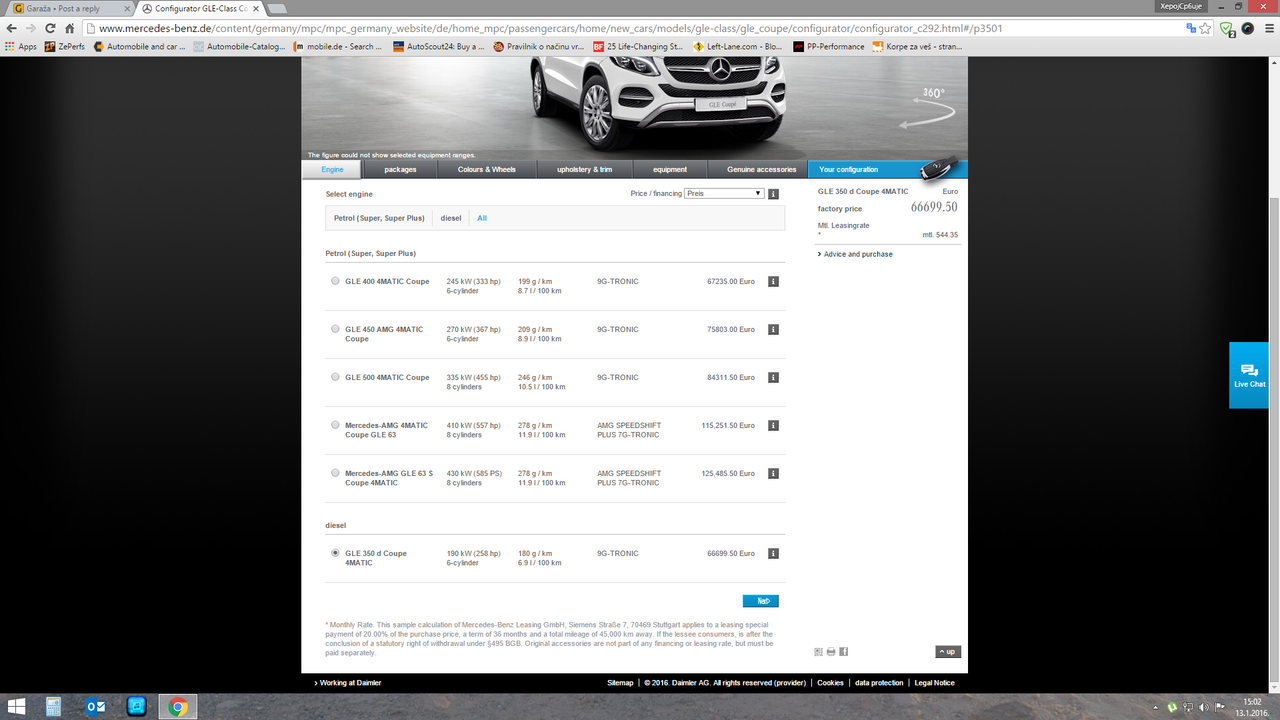Select Mercedes-AMG 4MATIC Coupe GLE 63
Image resolution: width=1280 pixels, height=720 pixels.
click(x=335, y=425)
